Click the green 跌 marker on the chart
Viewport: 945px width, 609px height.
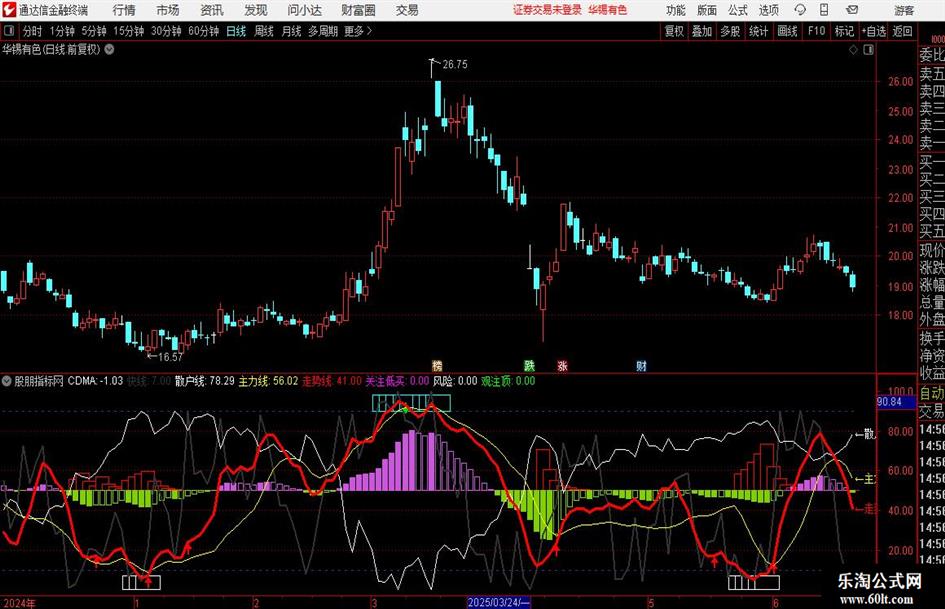529,365
